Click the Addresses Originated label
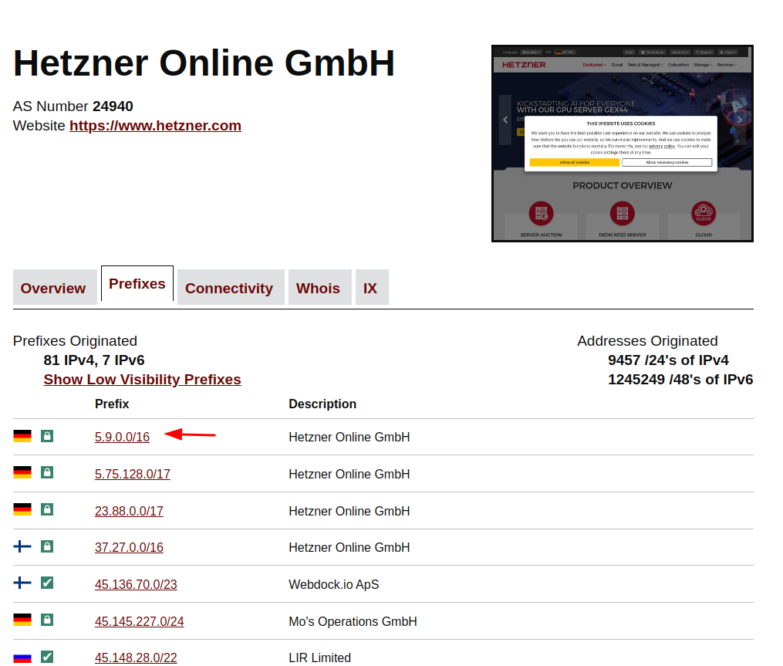Image resolution: width=783 pixels, height=666 pixels. pos(647,340)
